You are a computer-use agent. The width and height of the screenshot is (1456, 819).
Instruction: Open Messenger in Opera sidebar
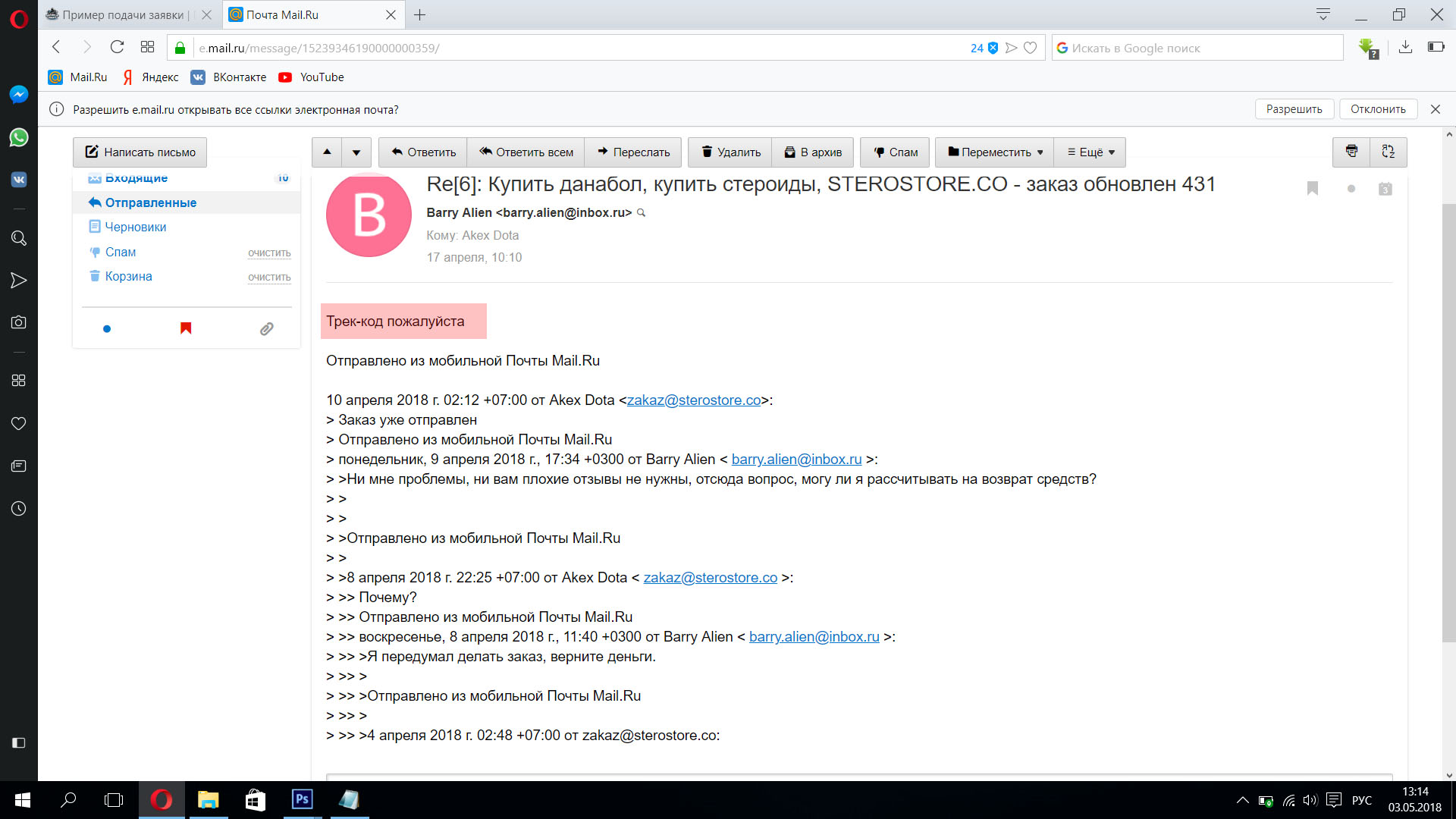(18, 94)
